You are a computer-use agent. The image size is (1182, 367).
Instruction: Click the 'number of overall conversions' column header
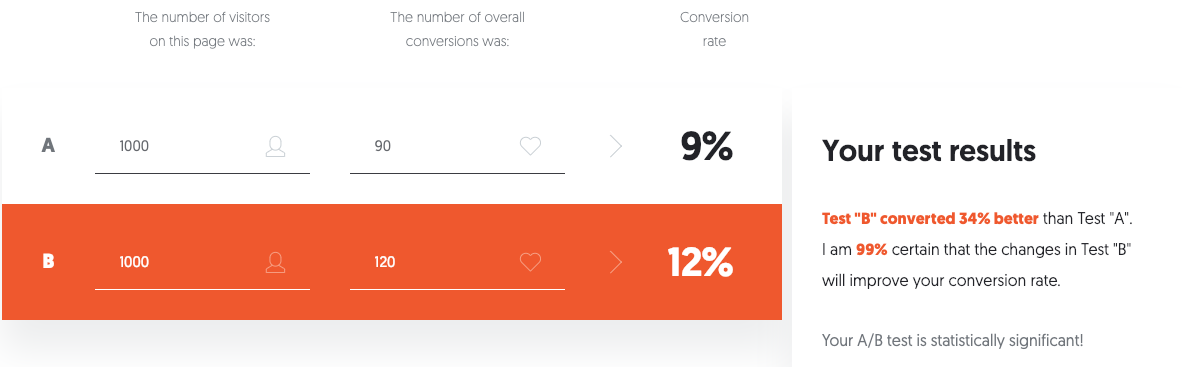[457, 29]
